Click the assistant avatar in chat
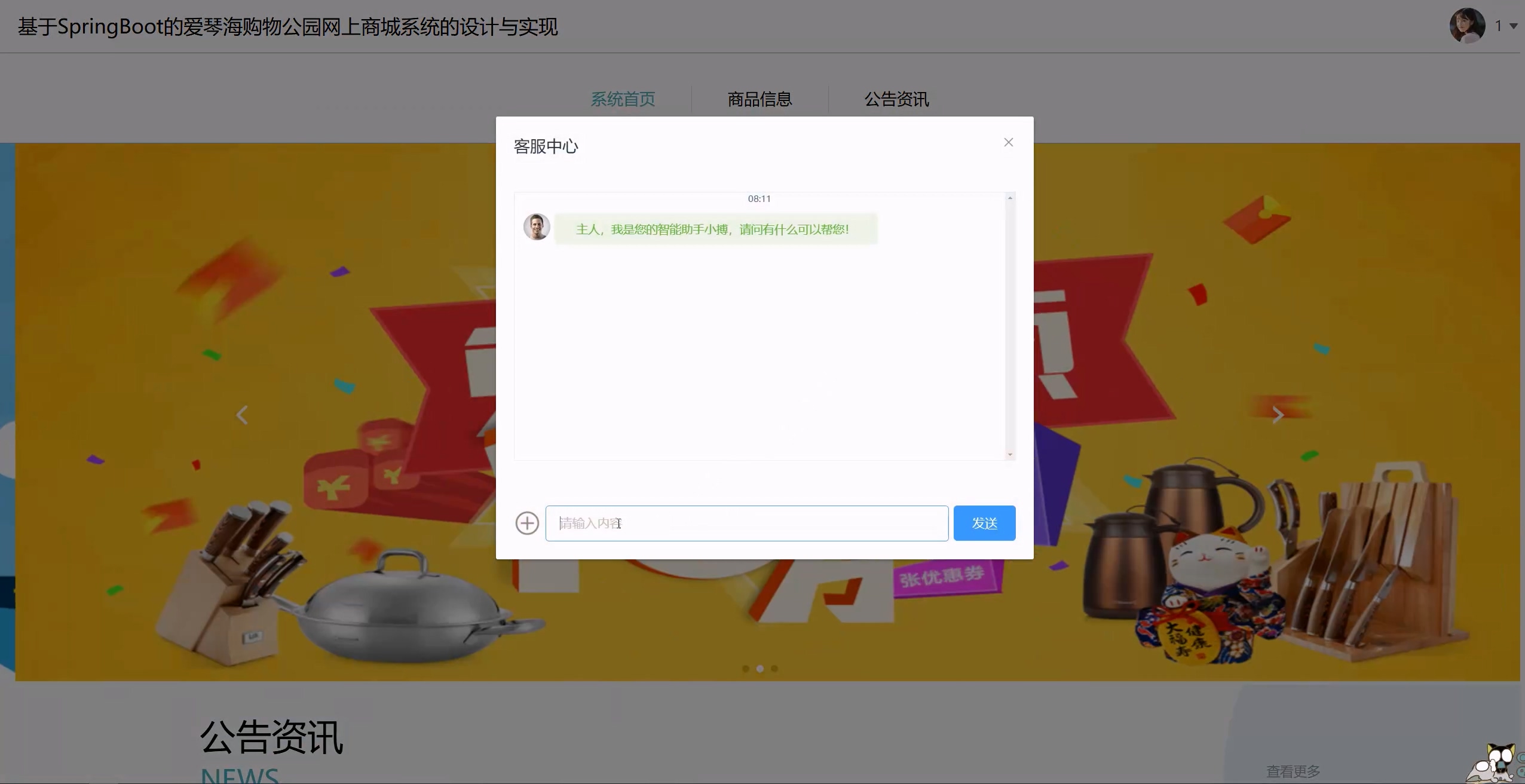This screenshot has width=1525, height=784. (537, 227)
